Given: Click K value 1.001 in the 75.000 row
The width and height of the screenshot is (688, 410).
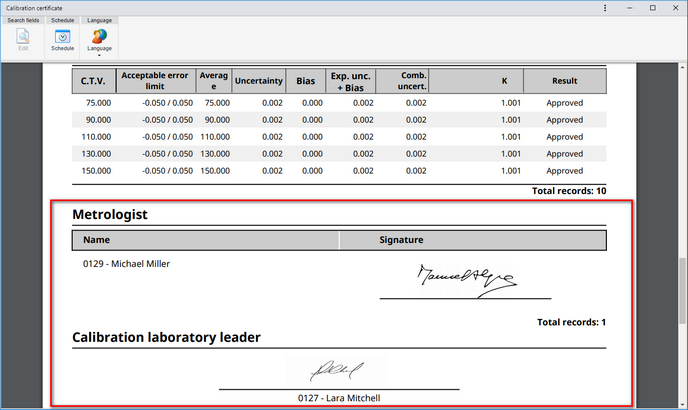Looking at the screenshot, I should click(511, 103).
